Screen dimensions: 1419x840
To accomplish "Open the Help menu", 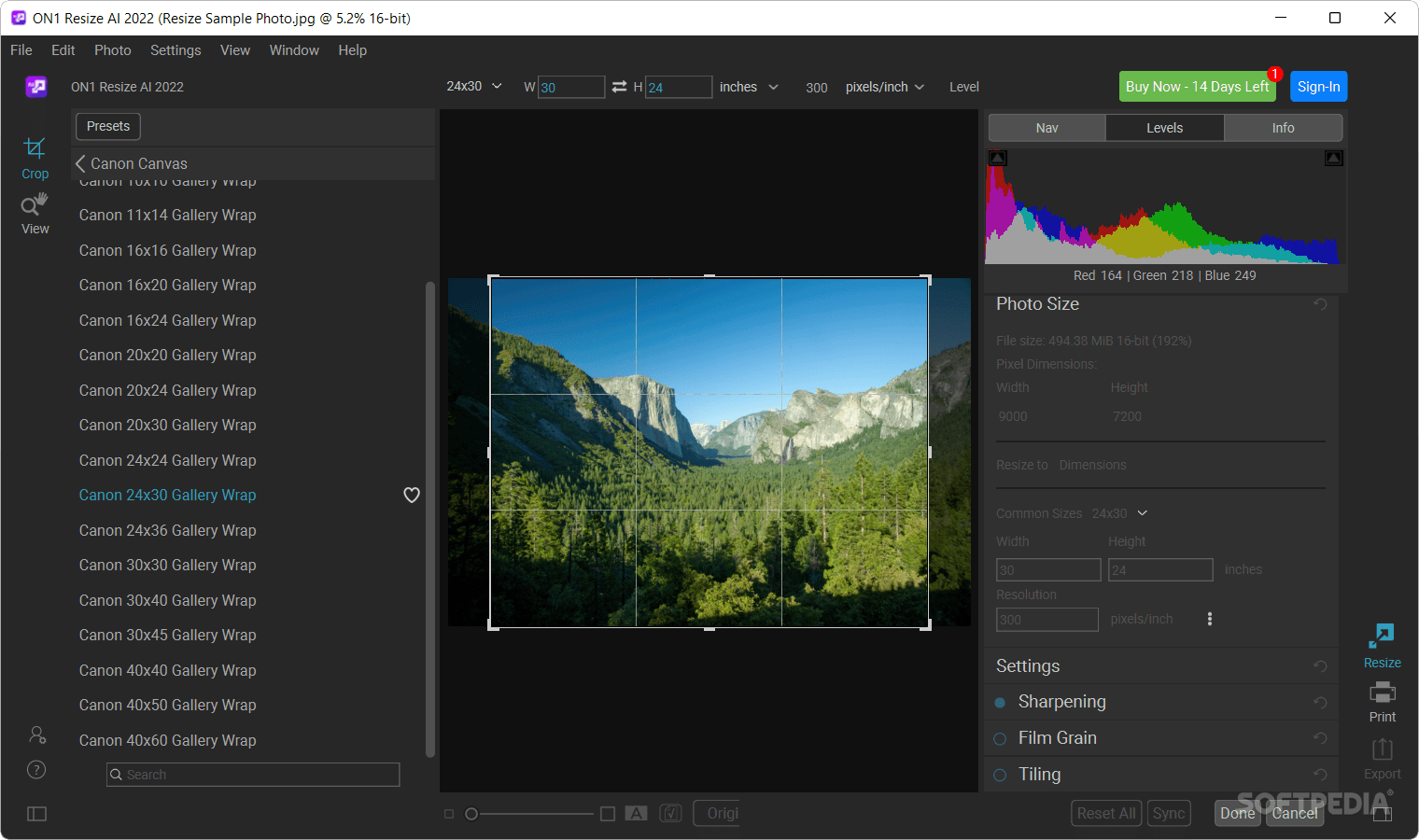I will [352, 50].
